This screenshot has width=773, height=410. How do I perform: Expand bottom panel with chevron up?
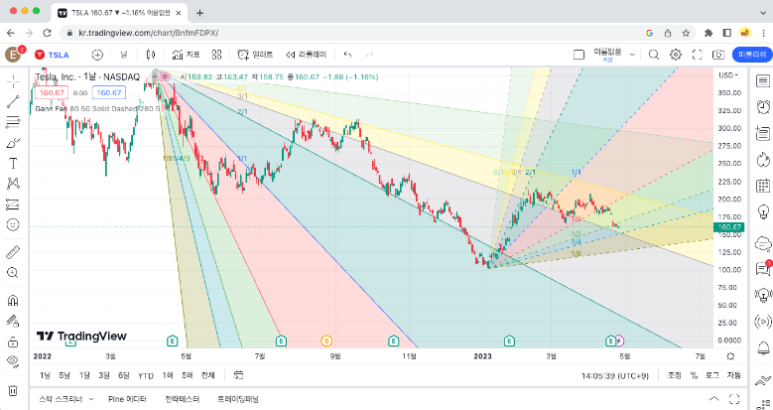pyautogui.click(x=714, y=399)
